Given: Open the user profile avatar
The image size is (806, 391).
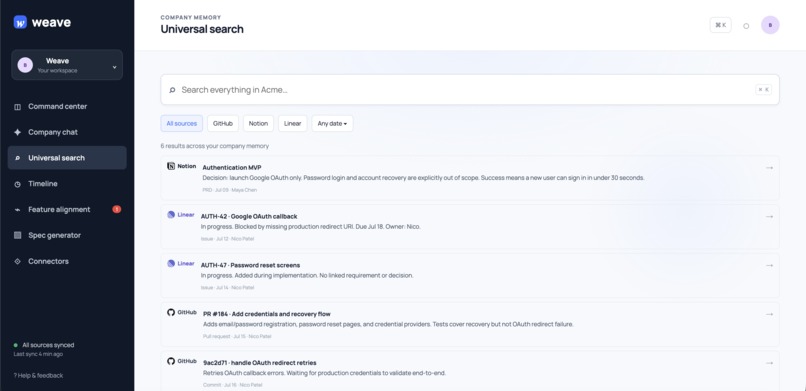Looking at the screenshot, I should pos(770,25).
